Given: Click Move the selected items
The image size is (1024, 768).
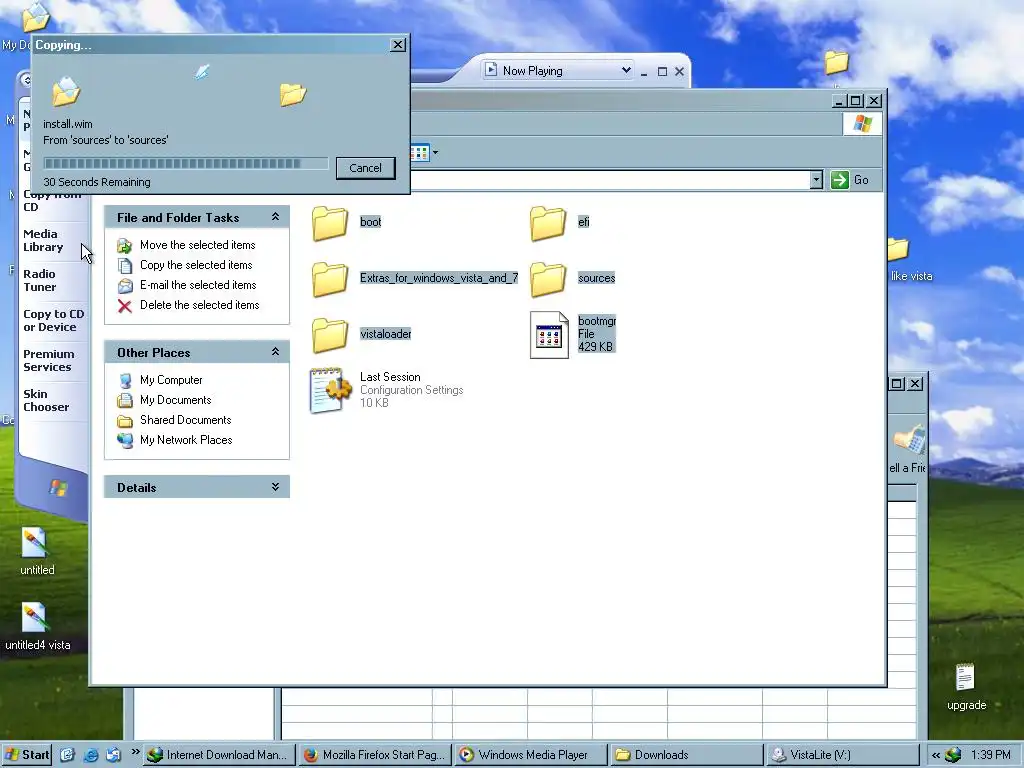Looking at the screenshot, I should tap(197, 245).
